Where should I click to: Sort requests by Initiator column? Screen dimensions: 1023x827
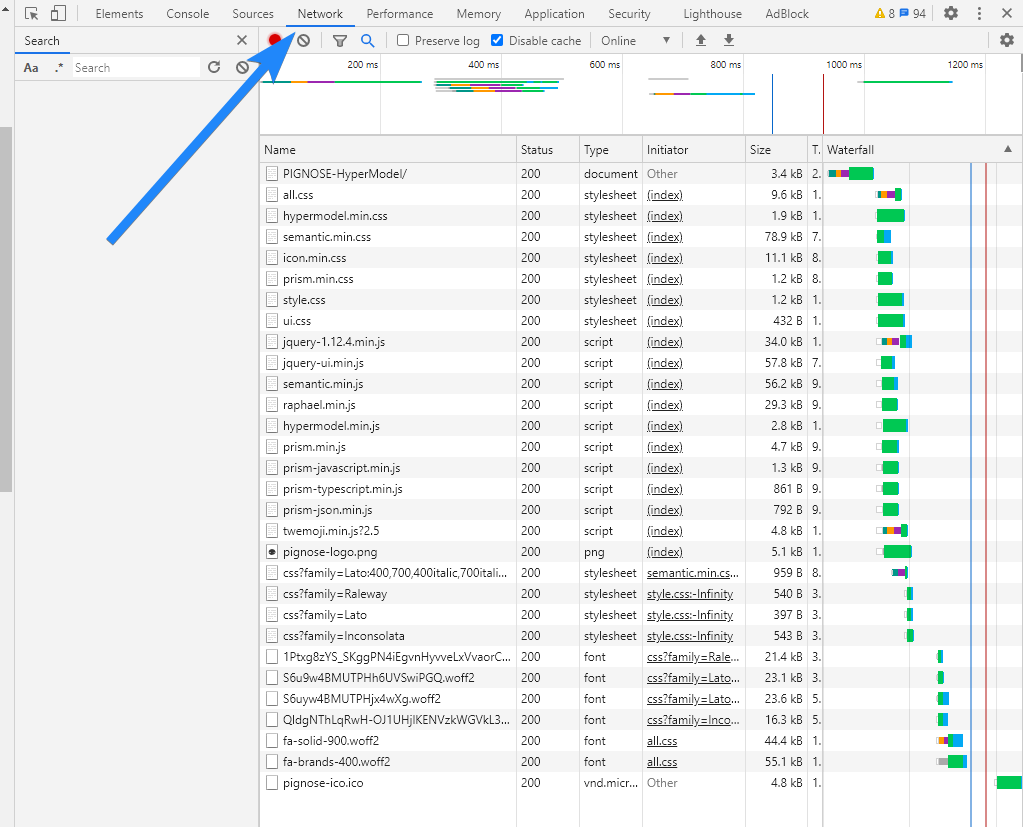pyautogui.click(x=694, y=150)
